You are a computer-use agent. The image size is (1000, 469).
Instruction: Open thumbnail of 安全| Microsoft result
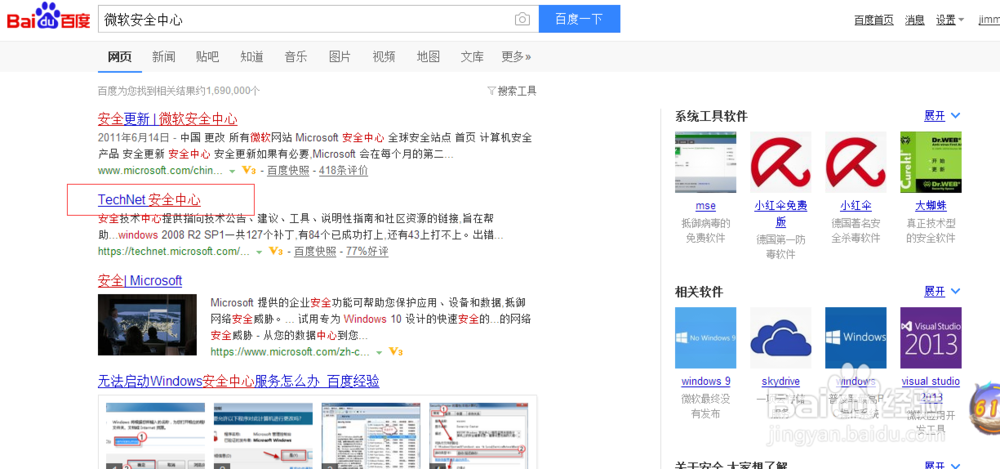(x=147, y=325)
